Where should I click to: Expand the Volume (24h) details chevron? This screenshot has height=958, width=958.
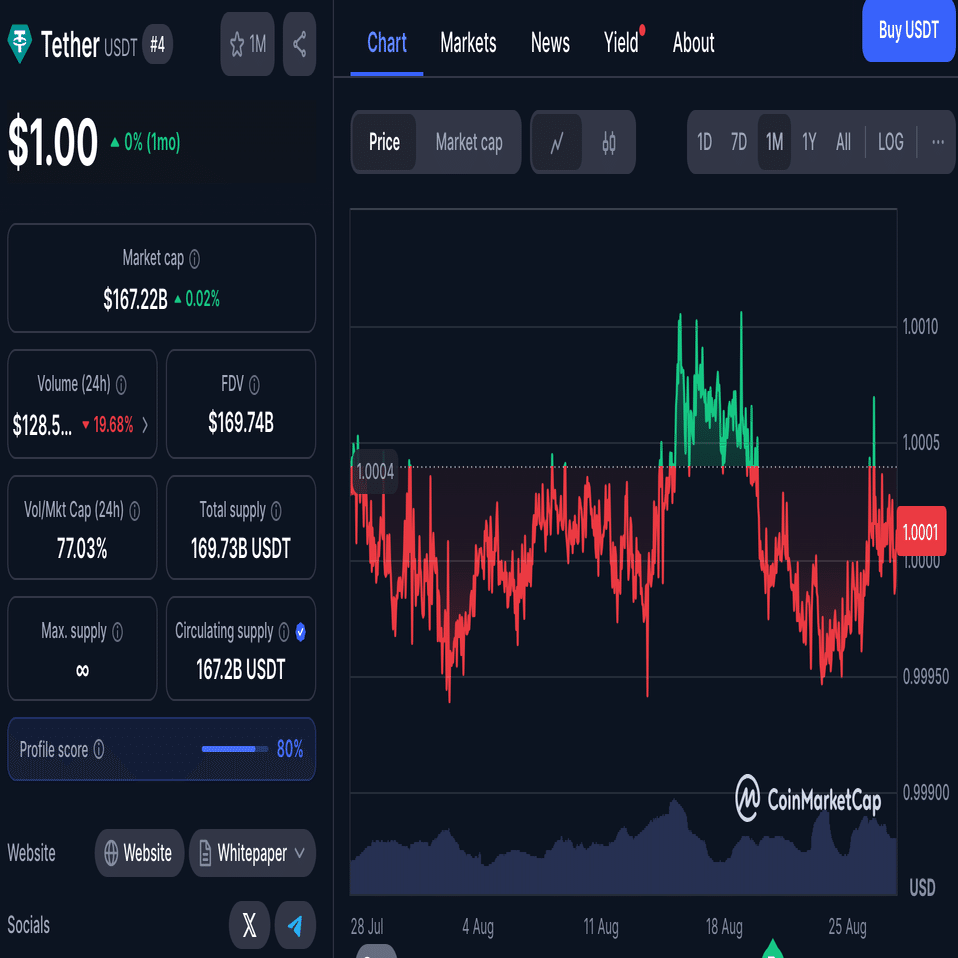coord(148,424)
